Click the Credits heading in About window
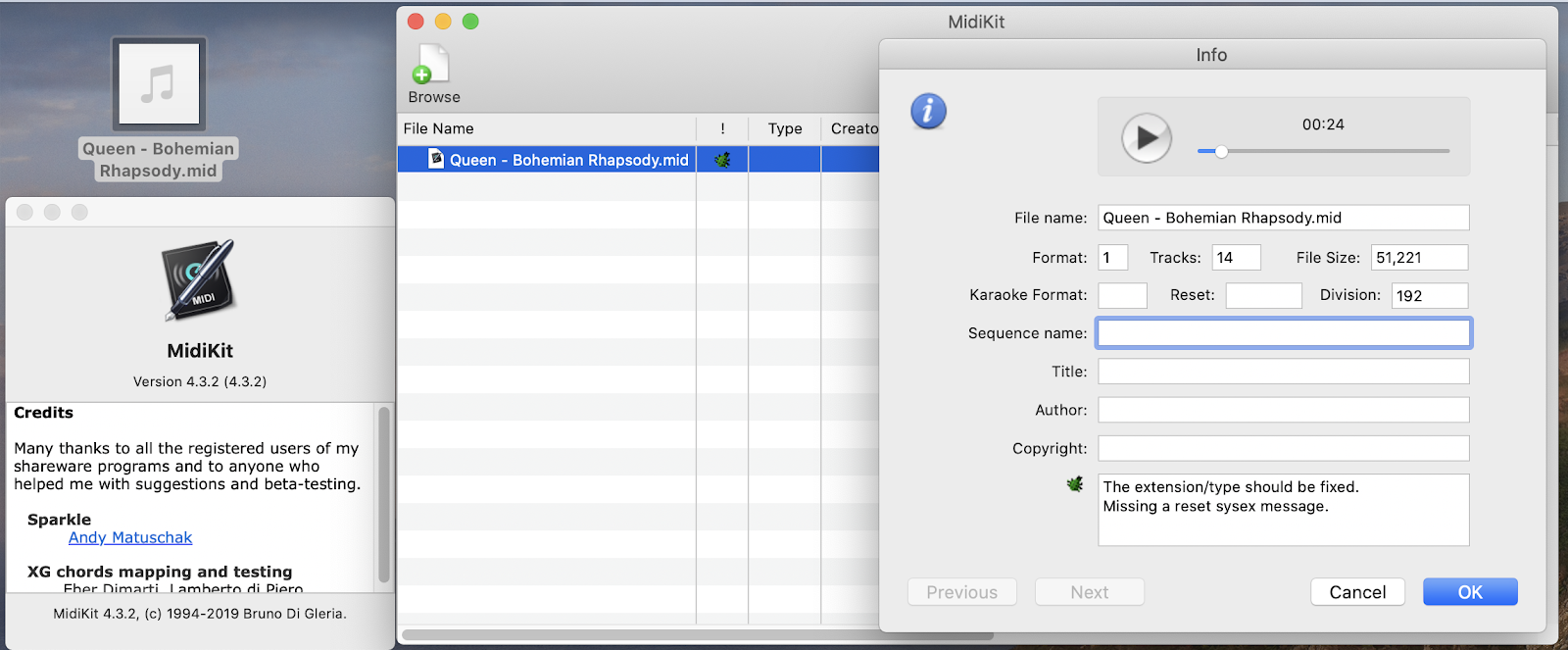Screen dimensions: 1568x650 (x=43, y=413)
